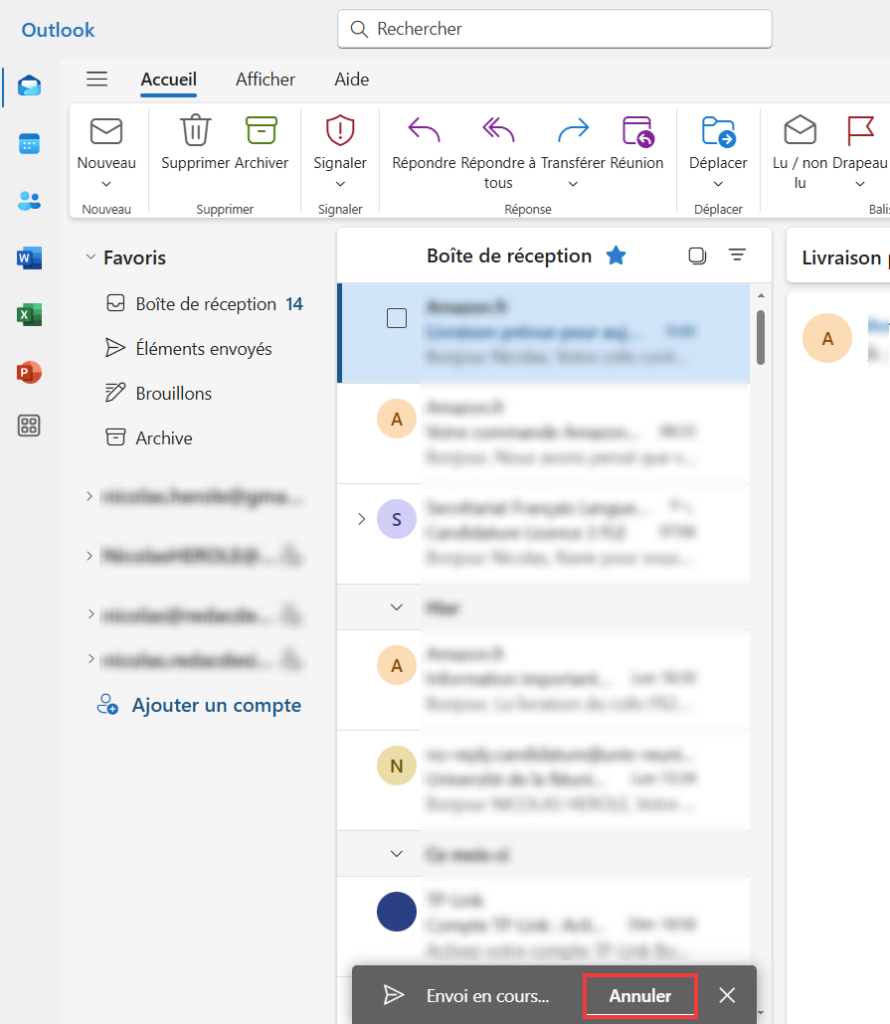
Task: Toggle the hamburger navigation pane button
Action: (x=97, y=80)
